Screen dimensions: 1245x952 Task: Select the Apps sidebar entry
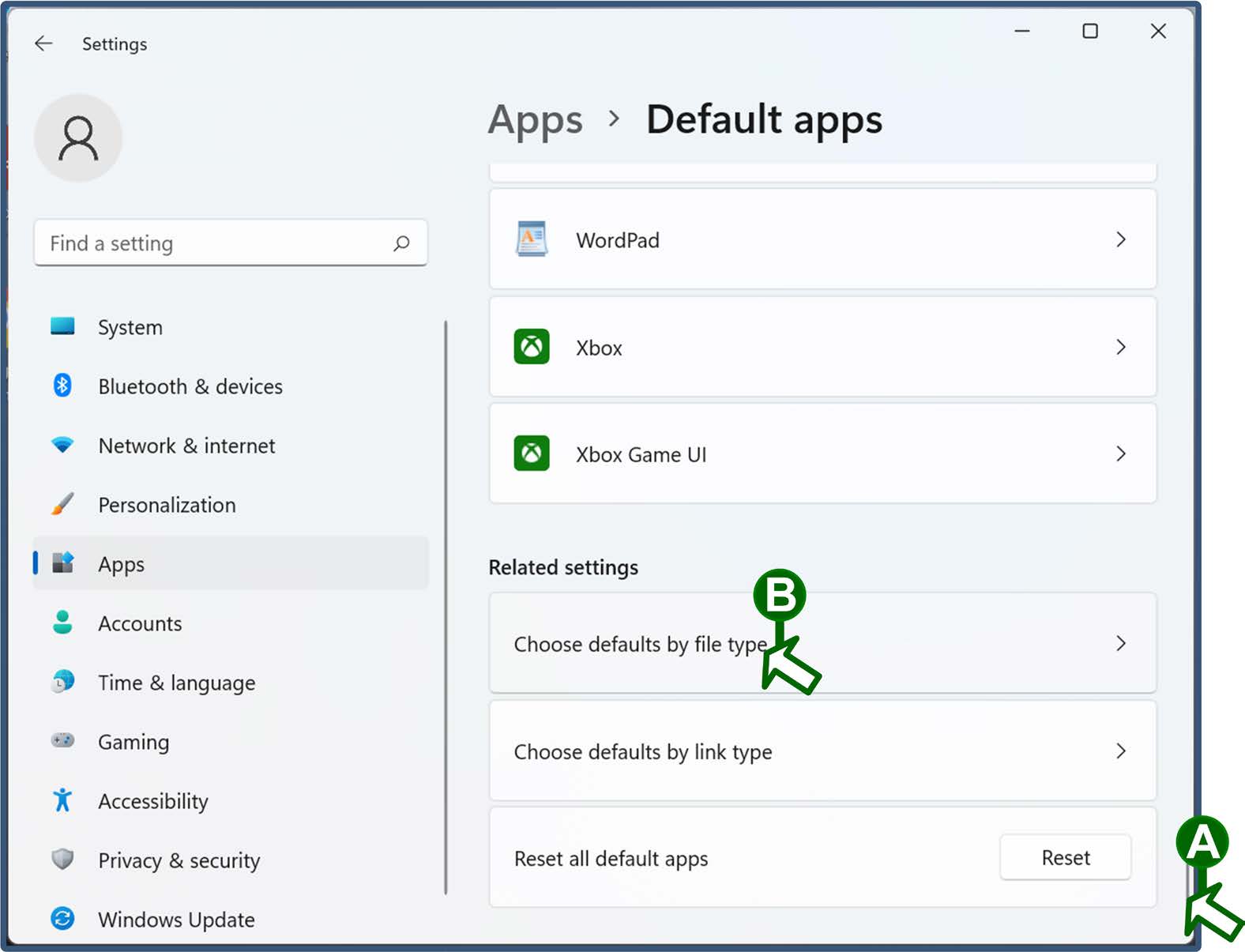point(231,563)
